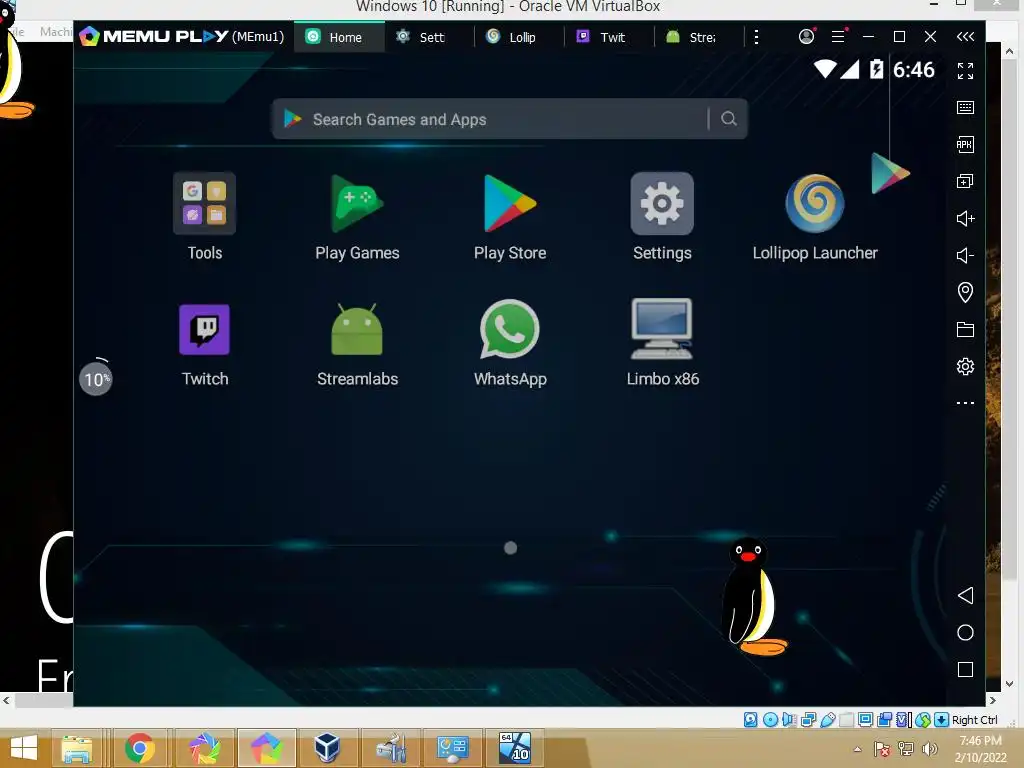Click the taskbar volume speaker icon
Screen dimensions: 1024x768
click(x=930, y=749)
